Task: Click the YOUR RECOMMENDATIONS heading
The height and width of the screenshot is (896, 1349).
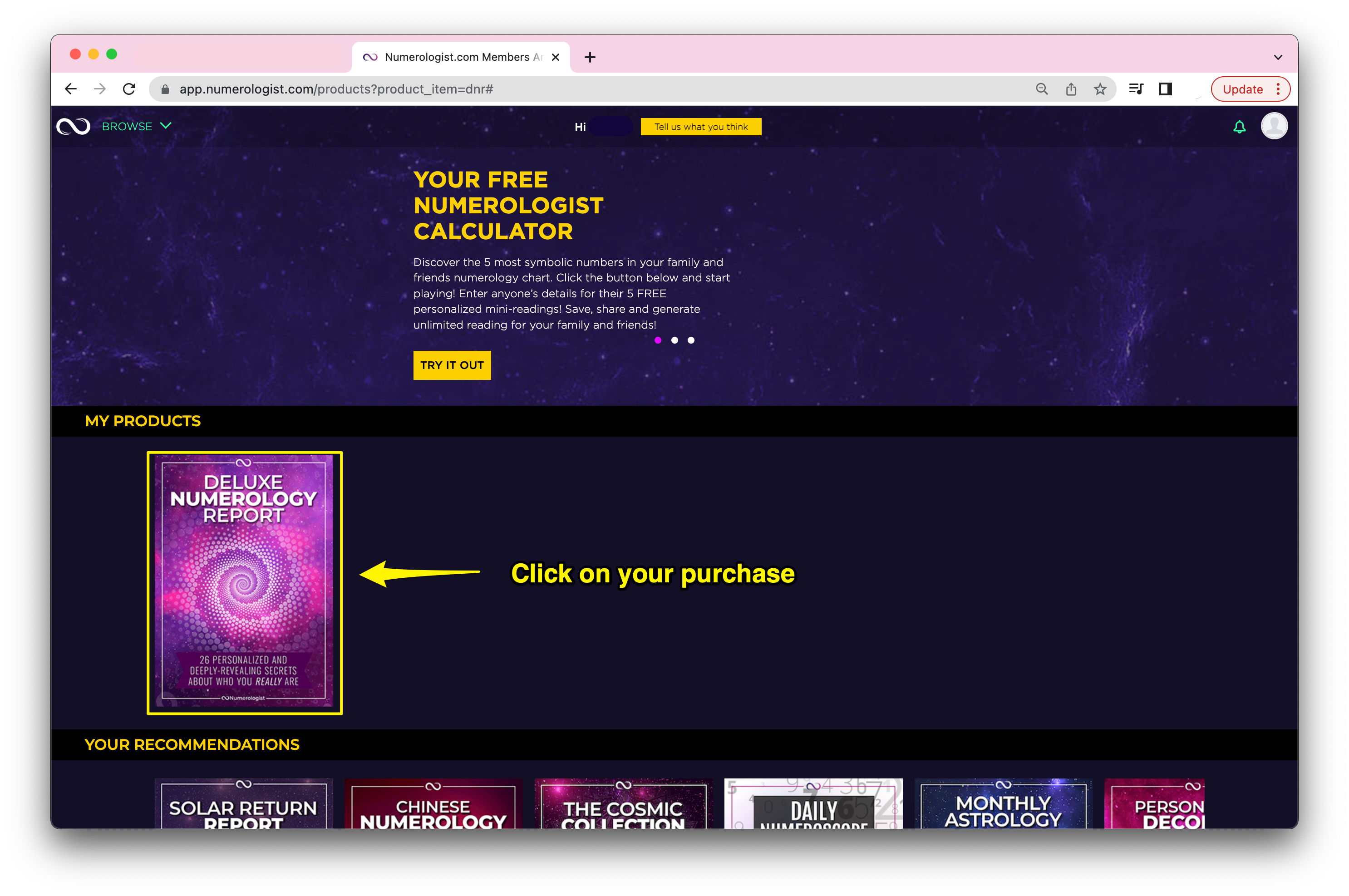Action: [x=192, y=744]
